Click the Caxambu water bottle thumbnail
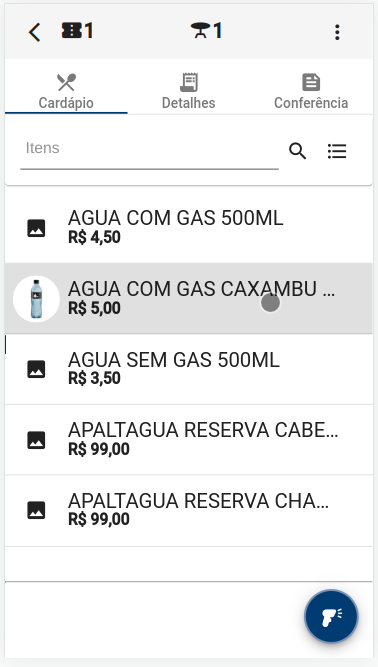The image size is (378, 667). point(36,299)
